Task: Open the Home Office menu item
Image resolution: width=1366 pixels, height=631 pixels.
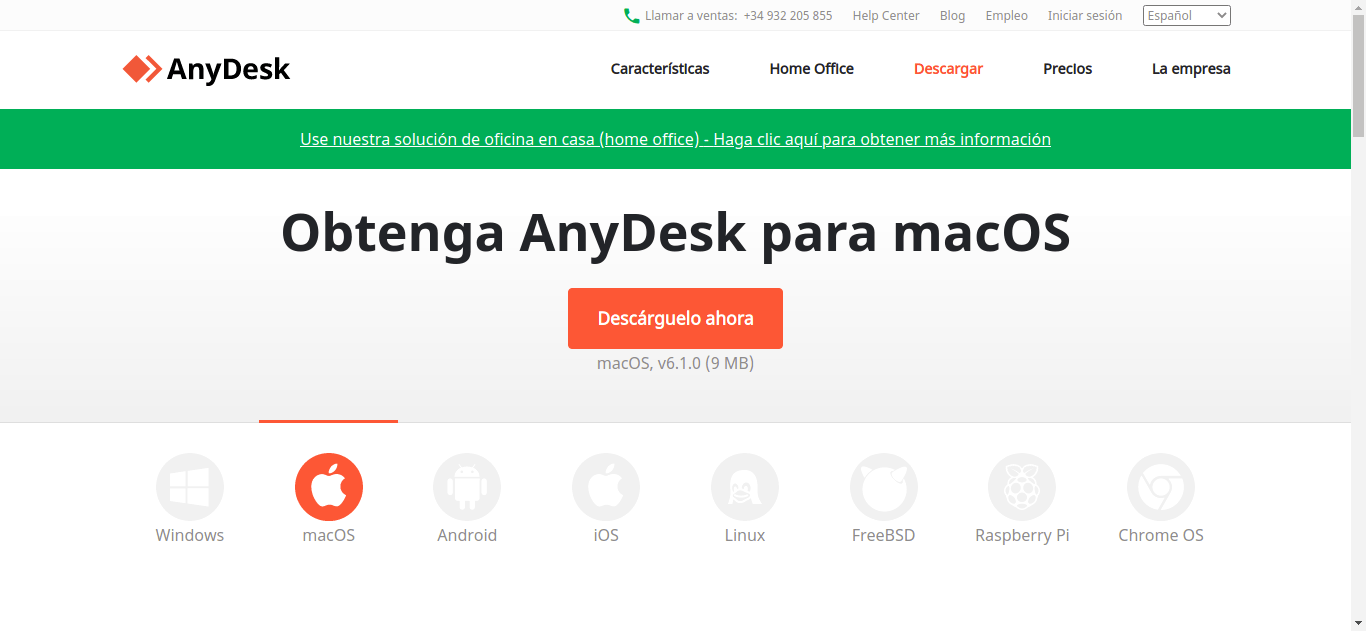Action: point(811,69)
